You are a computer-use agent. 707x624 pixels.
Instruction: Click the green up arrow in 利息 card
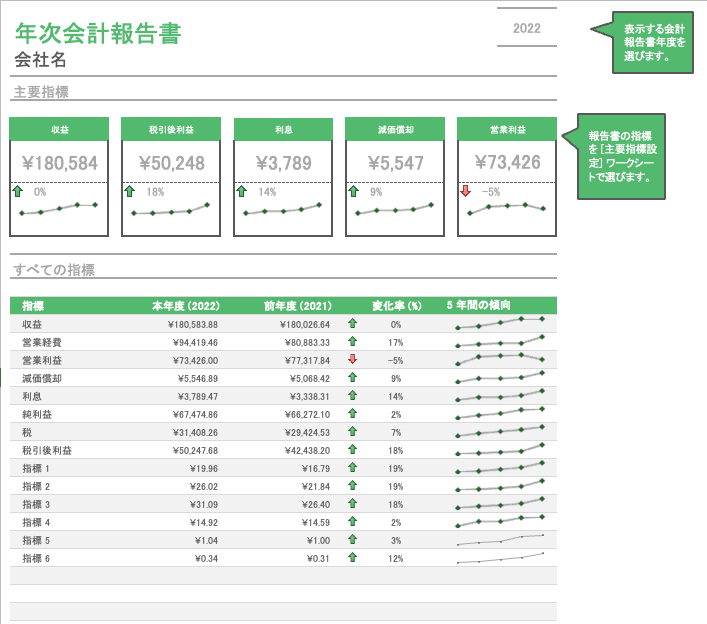pos(242,191)
